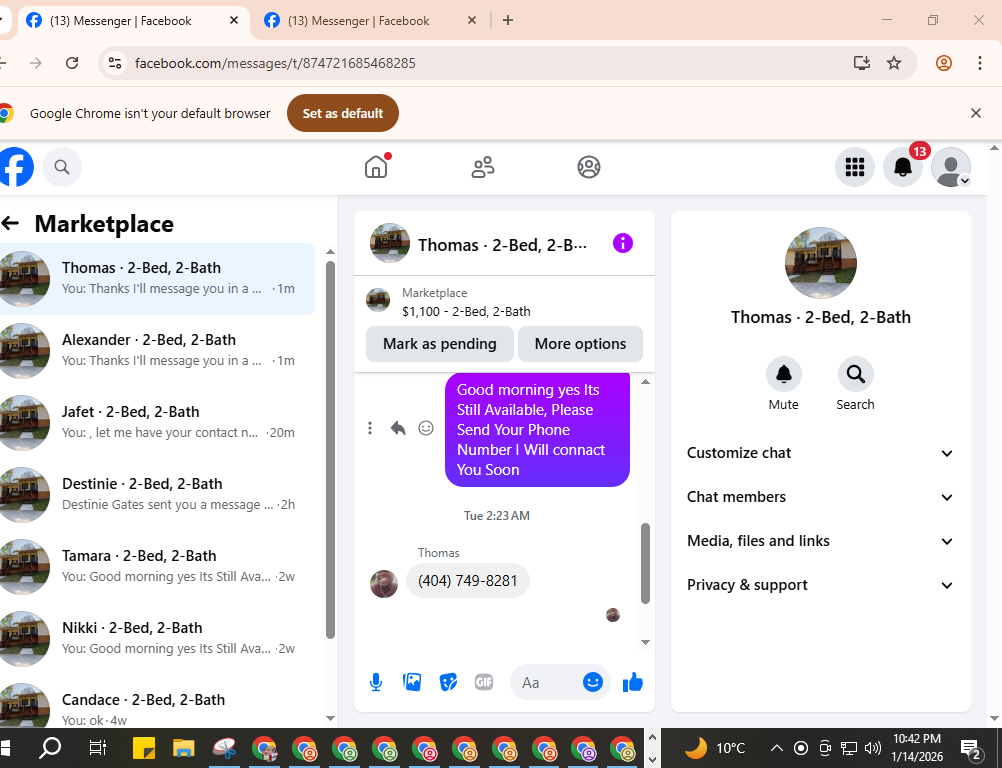Set Chrome as default browser
This screenshot has width=1002, height=768.
(343, 113)
